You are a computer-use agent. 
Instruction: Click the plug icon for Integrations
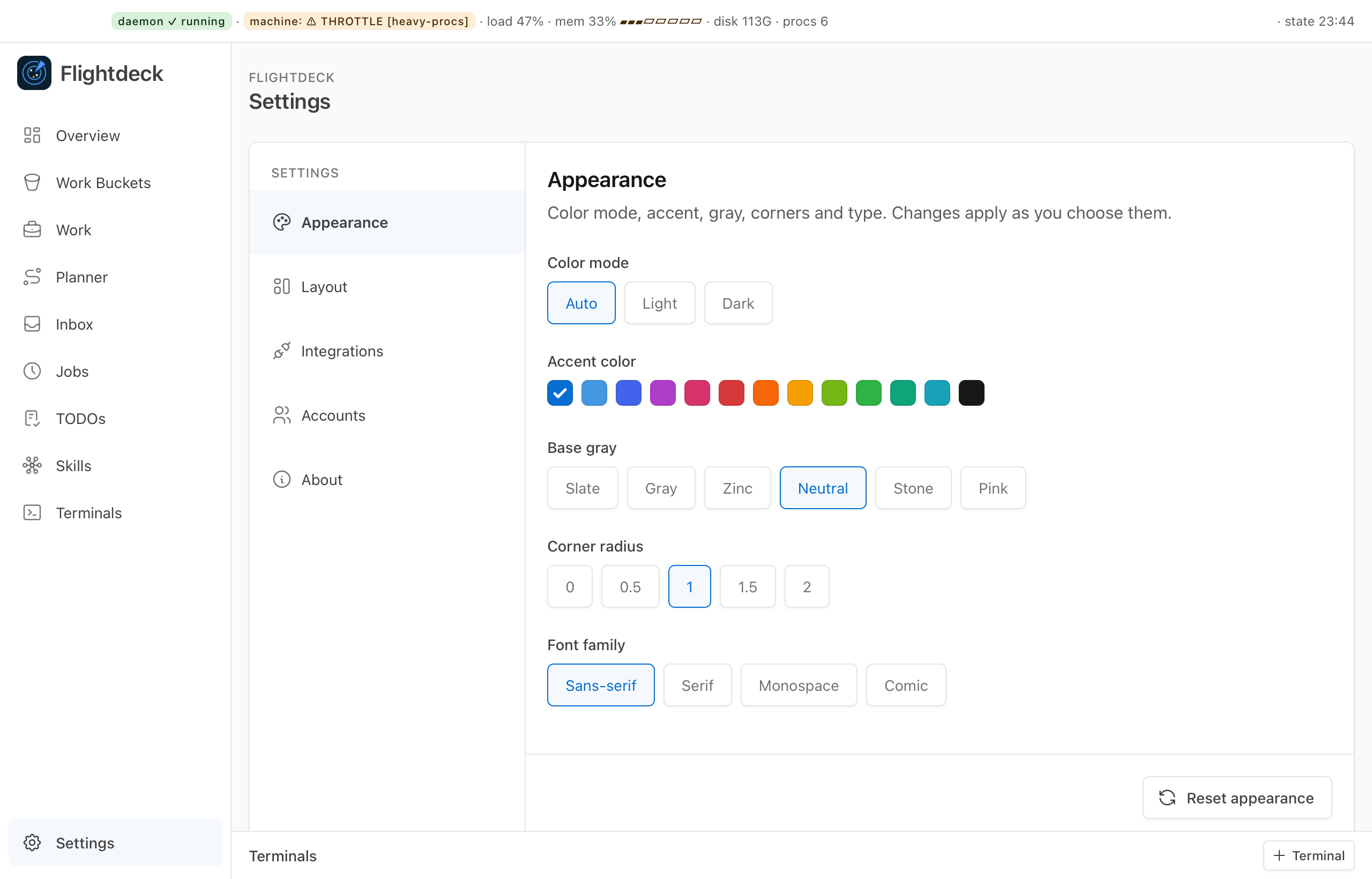pos(281,351)
